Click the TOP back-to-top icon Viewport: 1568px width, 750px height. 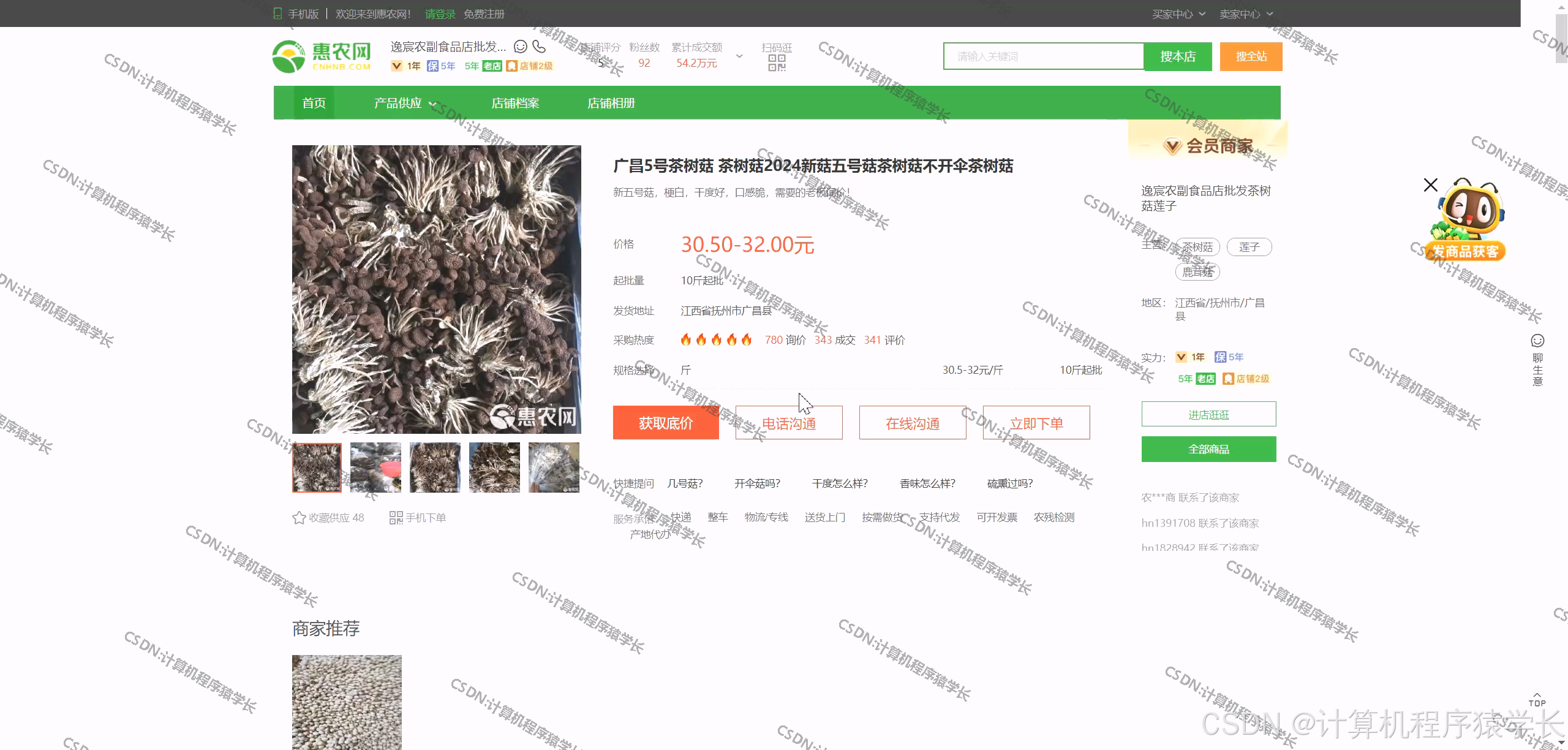[x=1537, y=700]
